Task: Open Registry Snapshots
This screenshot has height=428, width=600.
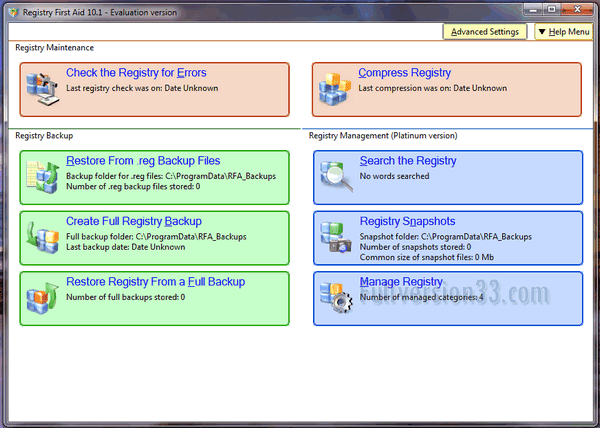Action: pos(408,221)
